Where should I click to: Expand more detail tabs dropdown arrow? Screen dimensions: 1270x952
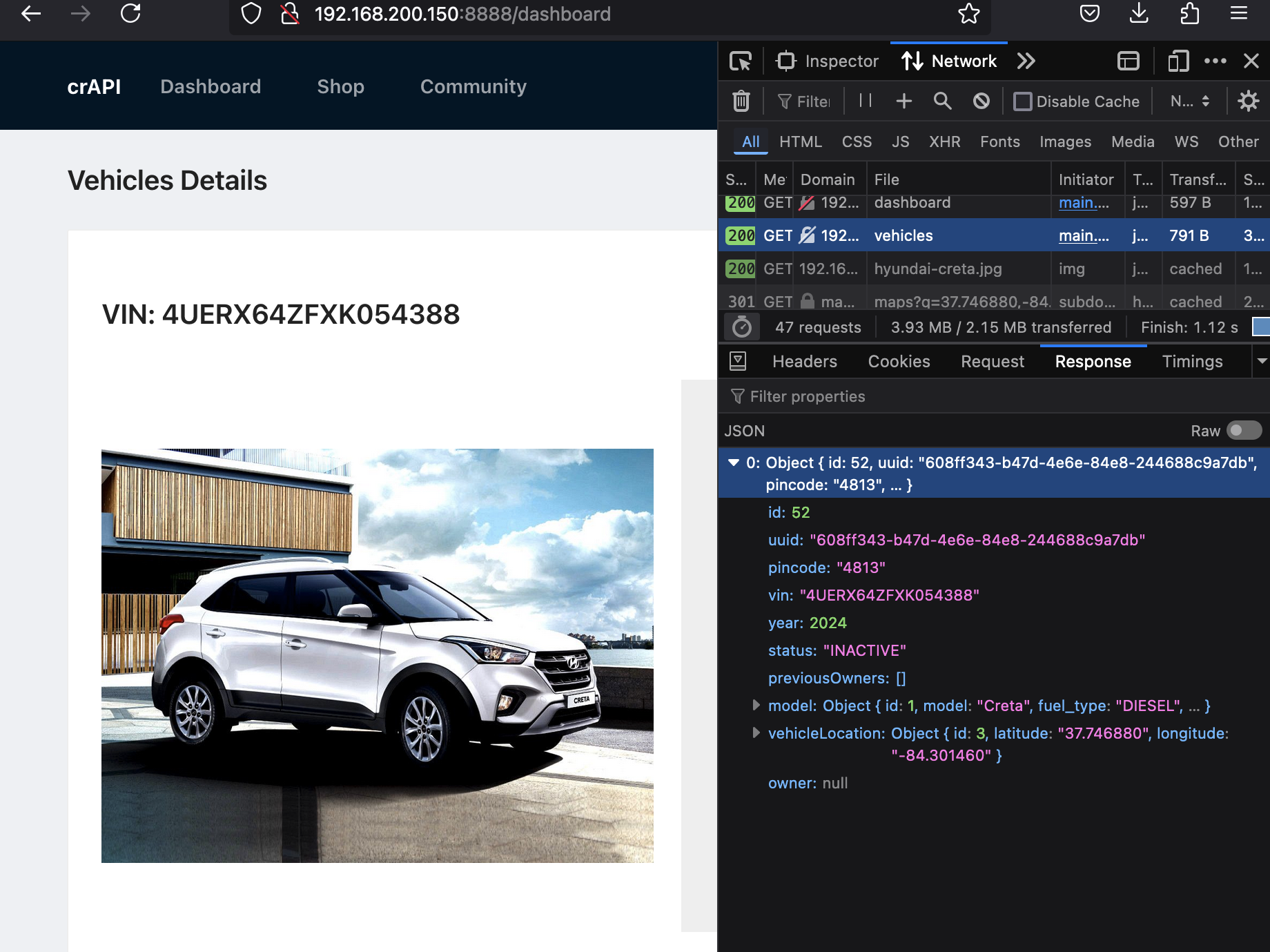pyautogui.click(x=1262, y=361)
